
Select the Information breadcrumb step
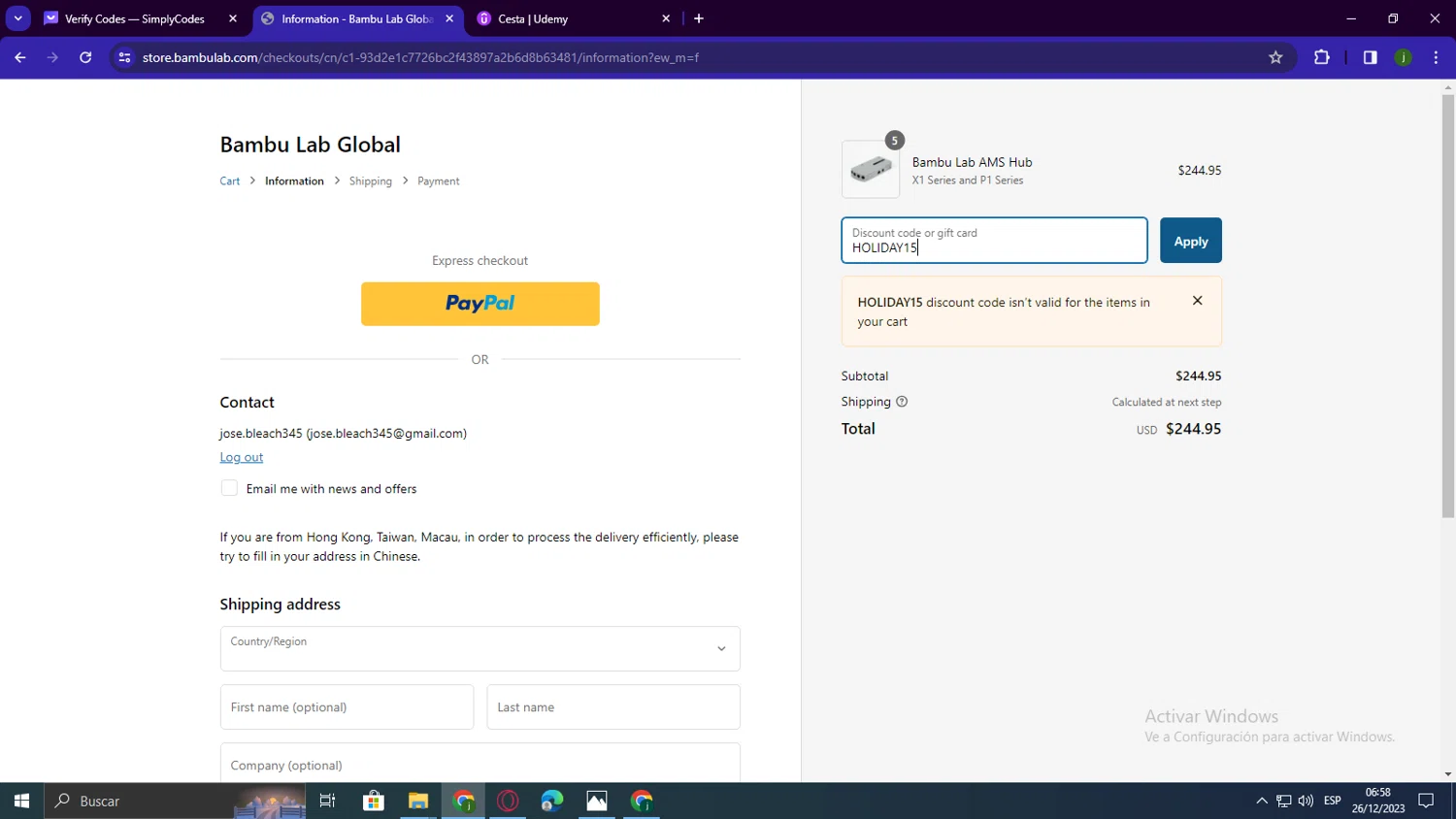point(294,181)
